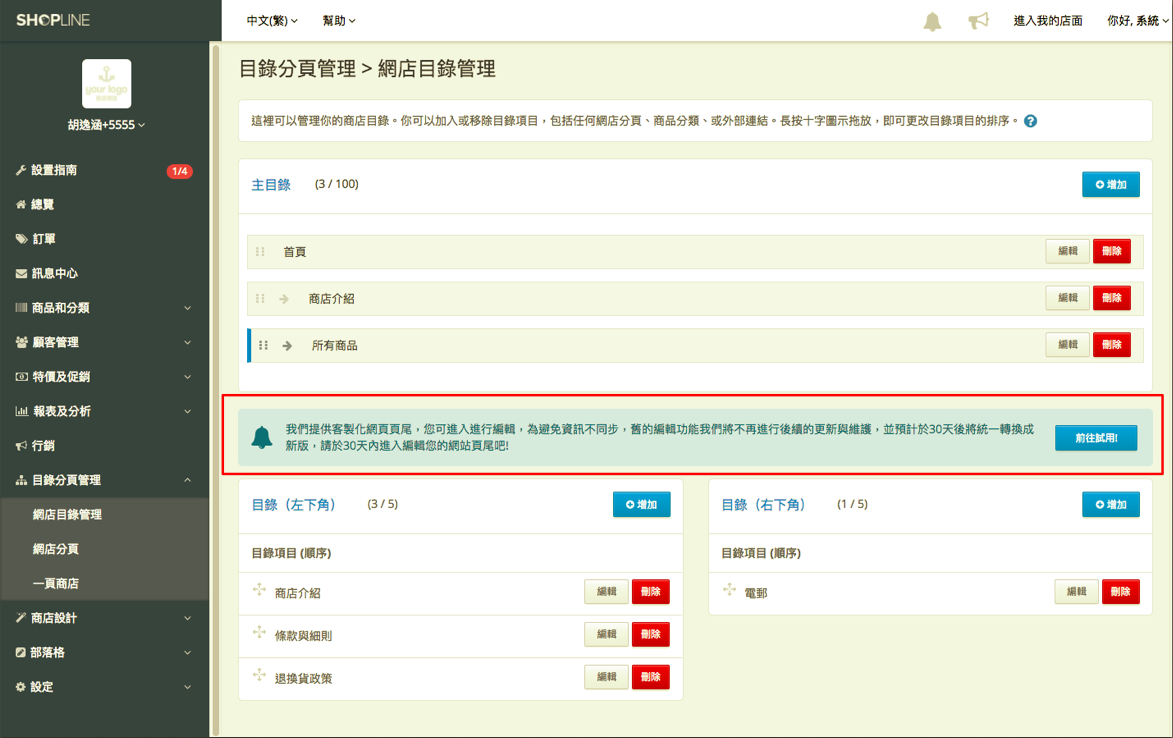Click the 前往試用! button

[x=1096, y=438]
